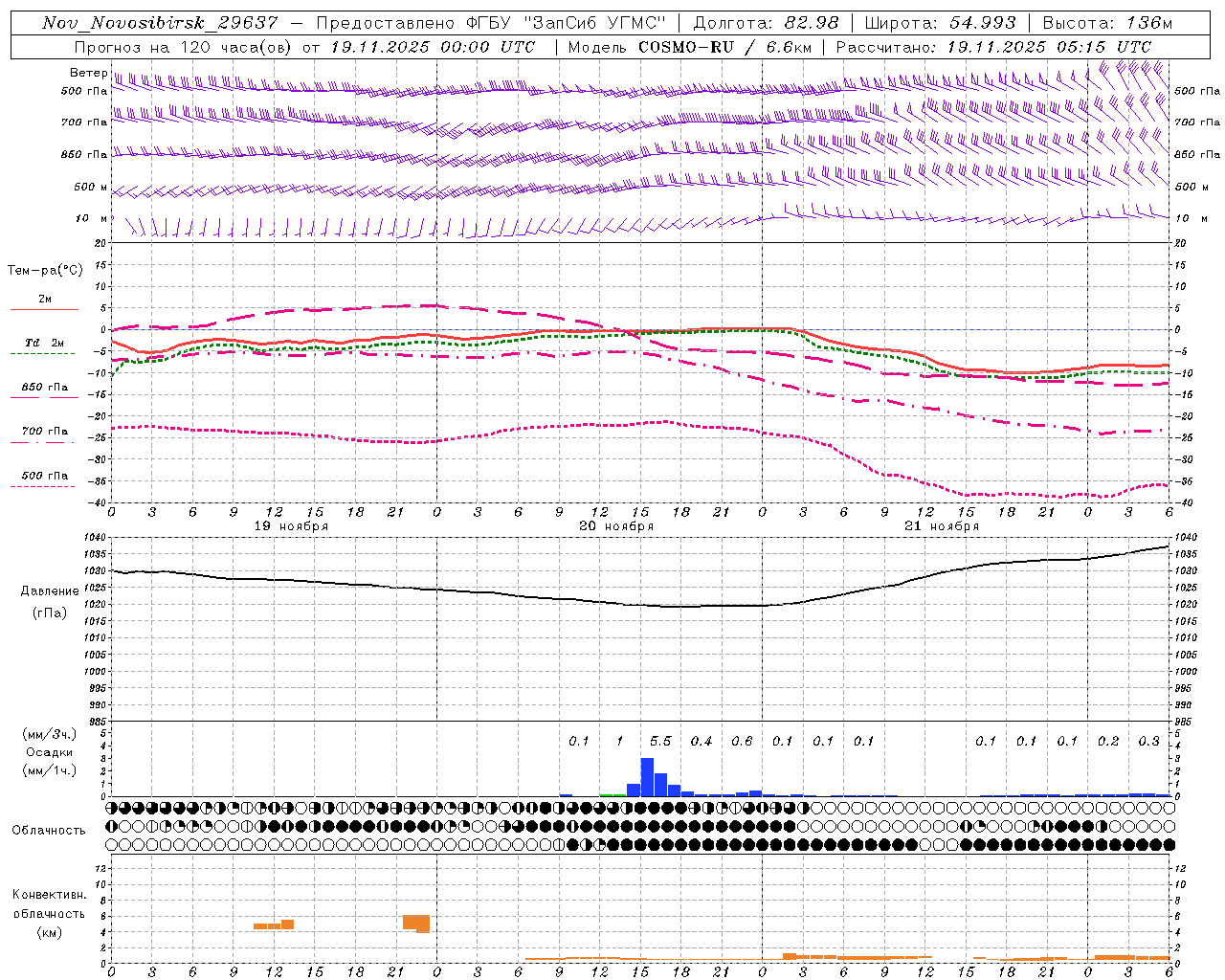Click the "Облачность" cloud cover label
The height and width of the screenshot is (980, 1225).
click(49, 831)
